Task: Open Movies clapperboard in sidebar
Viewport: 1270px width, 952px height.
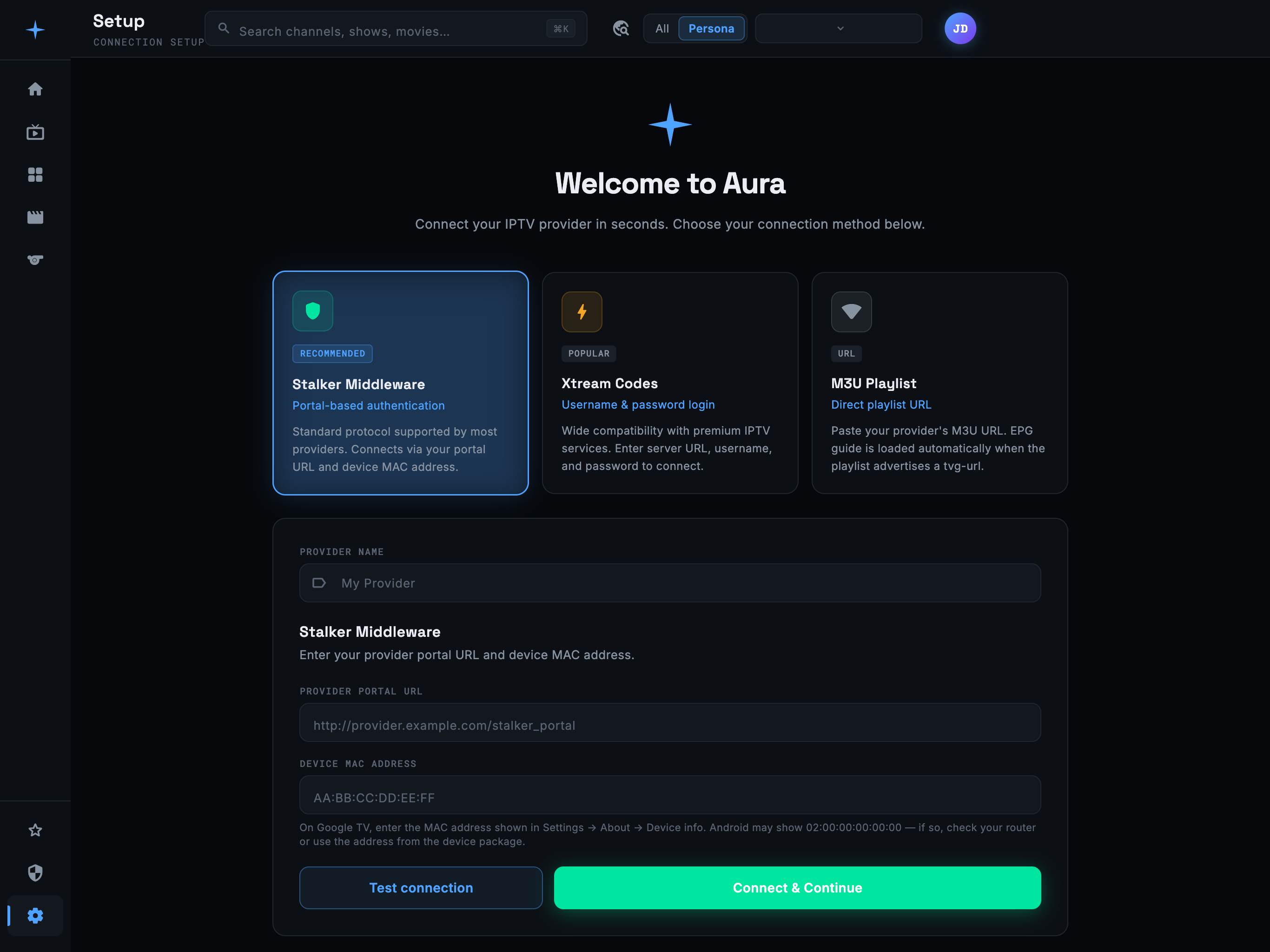Action: pyautogui.click(x=35, y=217)
